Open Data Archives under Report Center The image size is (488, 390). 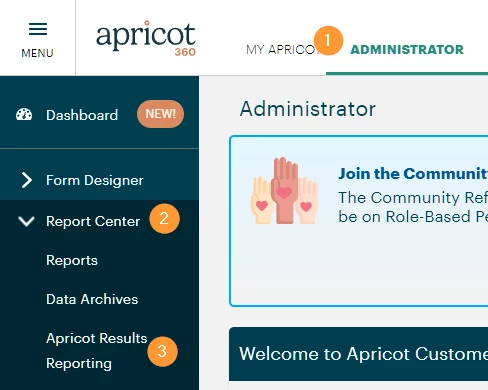pyautogui.click(x=92, y=299)
